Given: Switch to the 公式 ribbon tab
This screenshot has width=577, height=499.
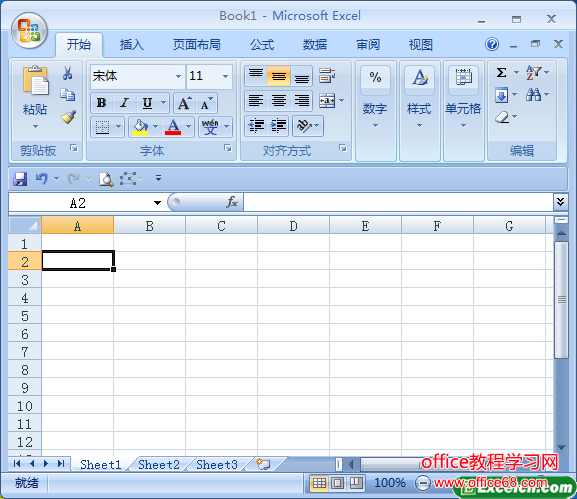Looking at the screenshot, I should click(x=262, y=45).
